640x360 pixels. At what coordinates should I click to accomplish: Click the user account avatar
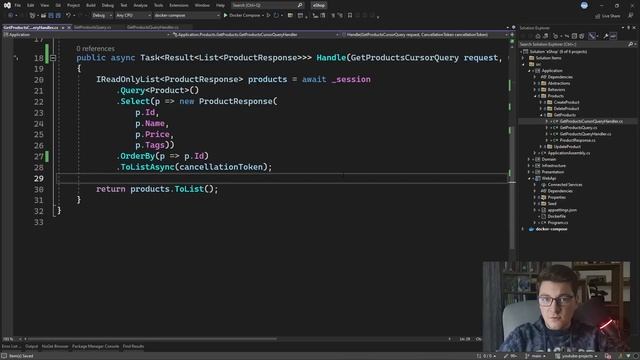click(584, 5)
